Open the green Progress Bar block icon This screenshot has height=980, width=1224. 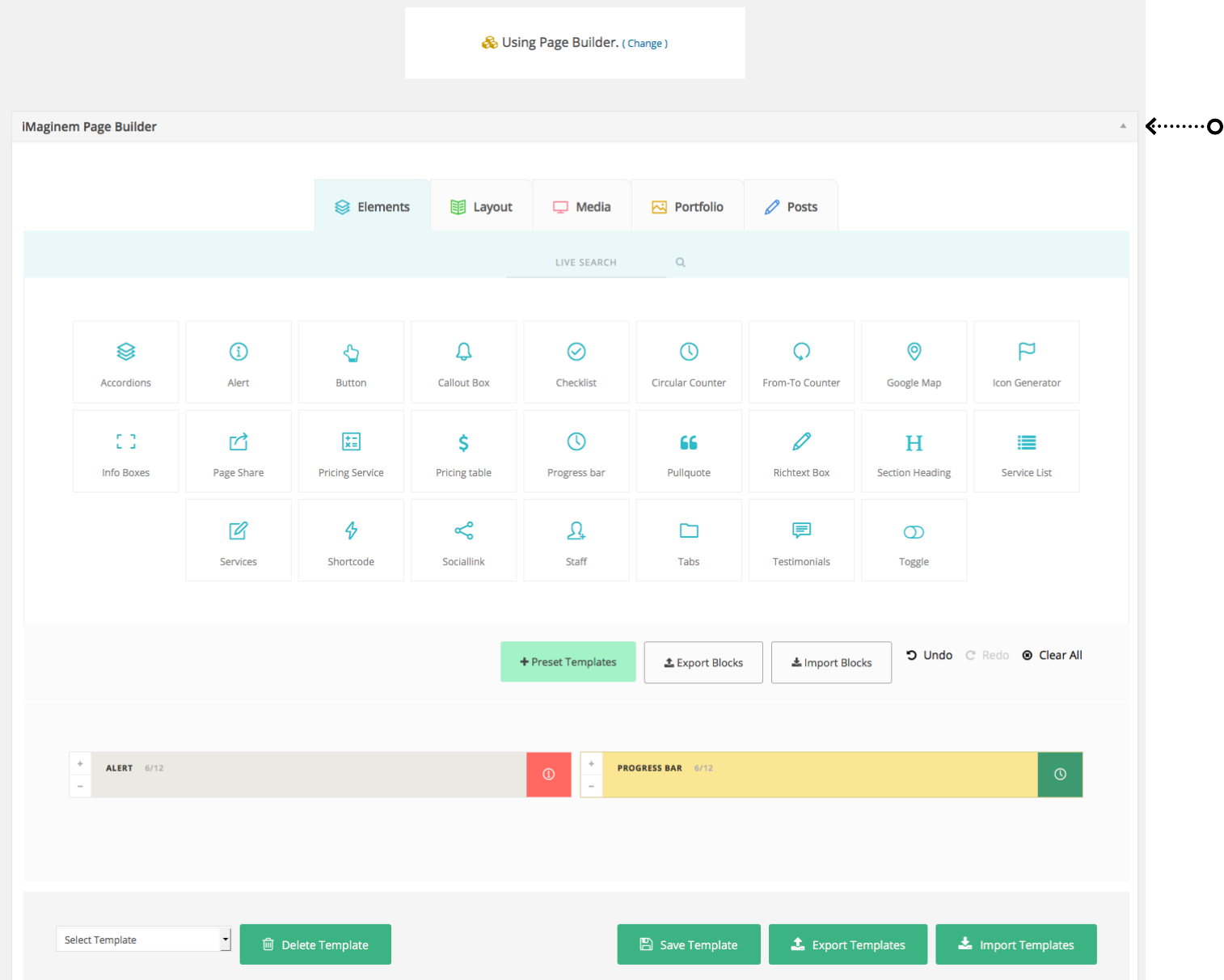[1060, 775]
